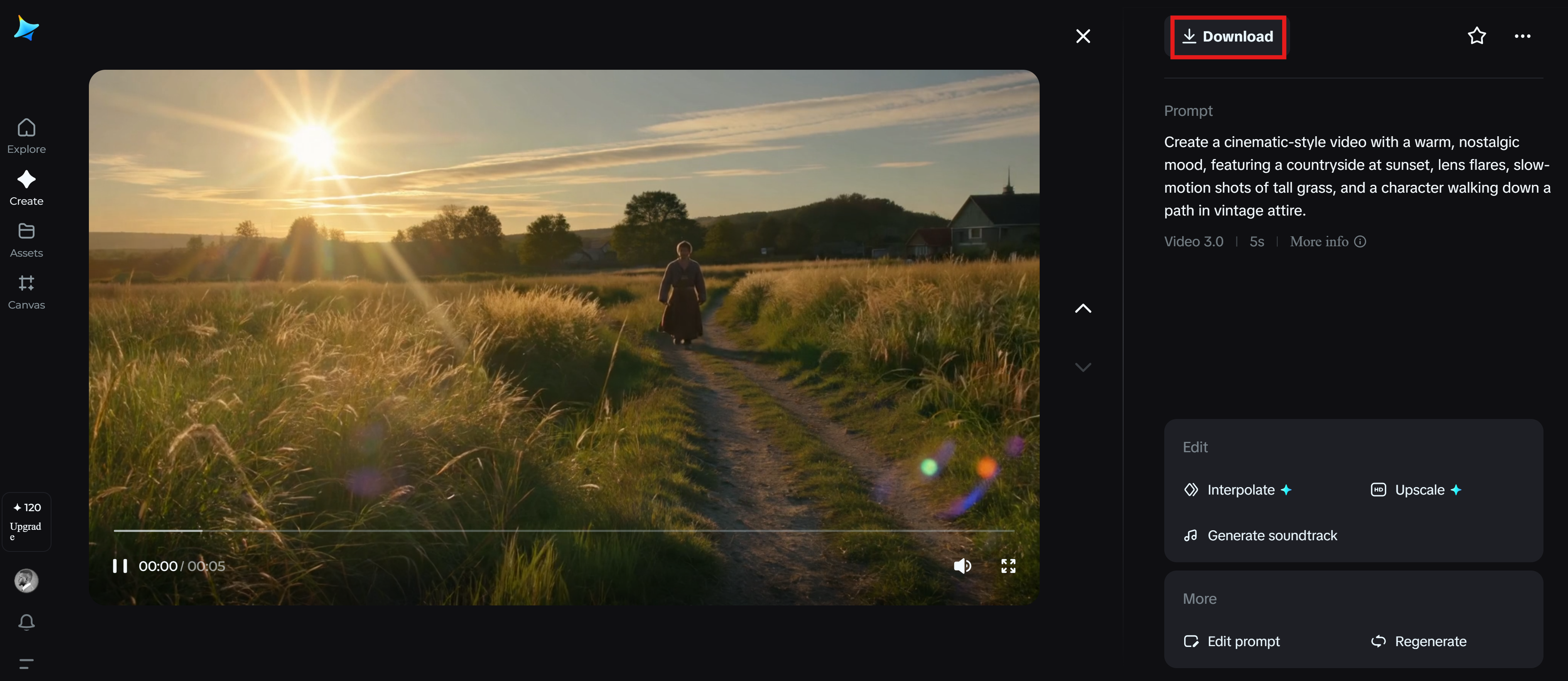The height and width of the screenshot is (681, 1568).
Task: Open the Create section
Action: point(26,187)
